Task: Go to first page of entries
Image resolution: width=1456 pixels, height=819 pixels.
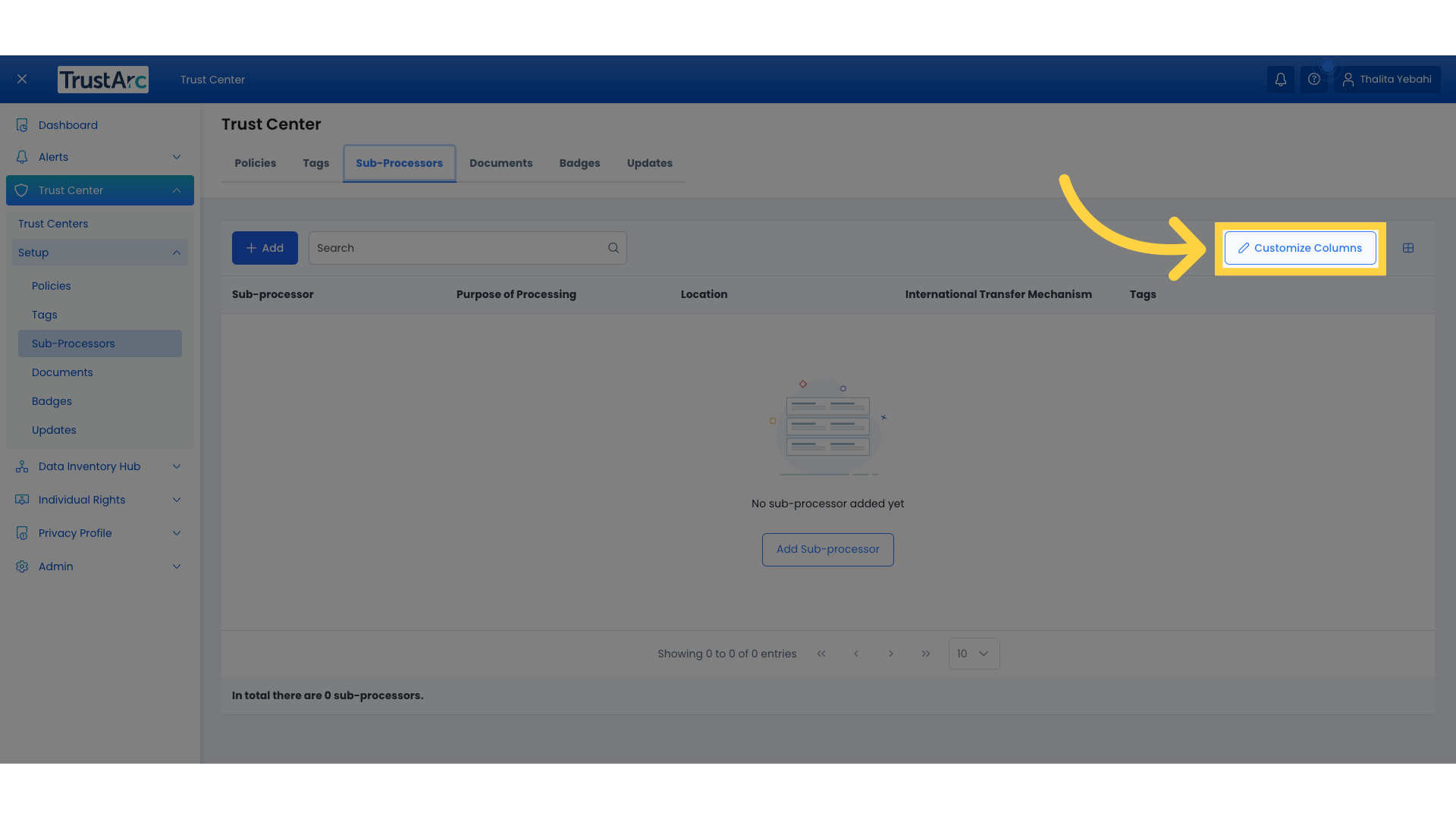Action: (x=821, y=654)
